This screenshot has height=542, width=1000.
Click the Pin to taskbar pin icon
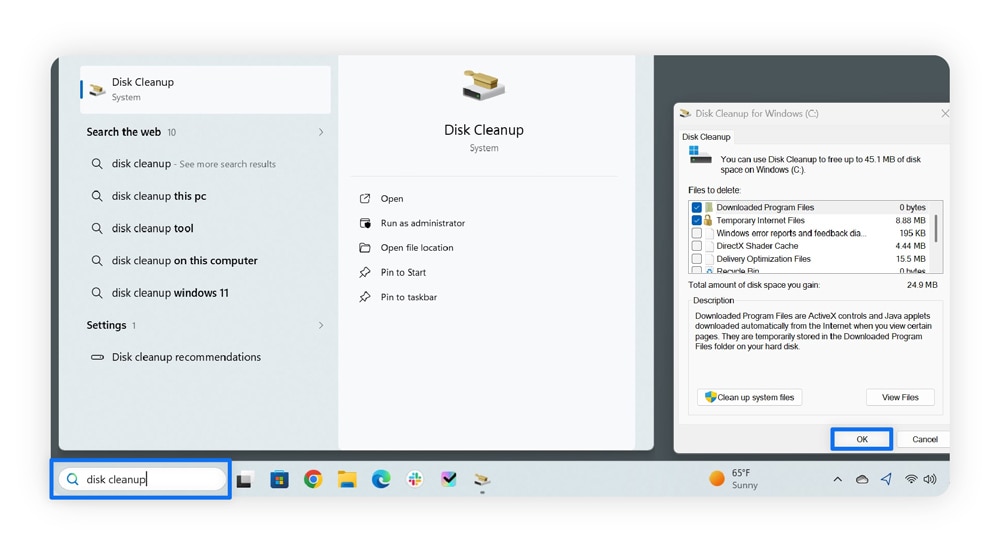(365, 297)
